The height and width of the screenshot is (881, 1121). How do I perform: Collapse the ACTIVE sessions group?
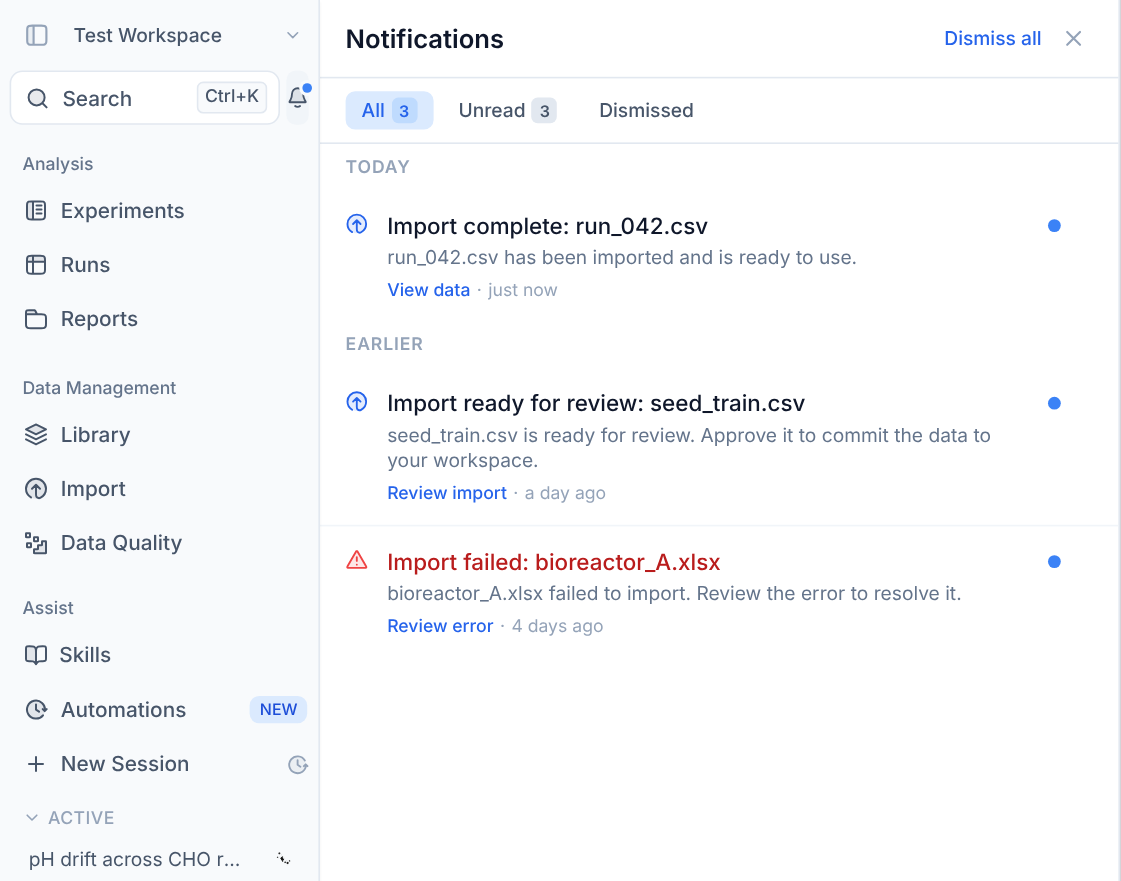click(70, 817)
